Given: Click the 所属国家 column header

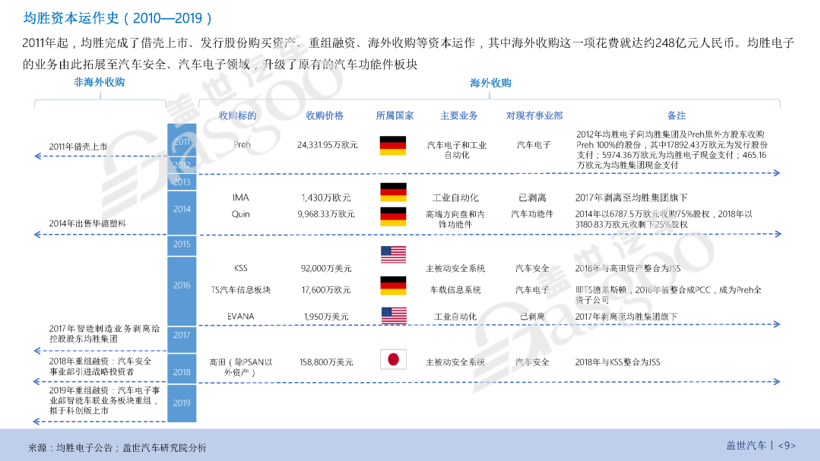Looking at the screenshot, I should coord(394,116).
